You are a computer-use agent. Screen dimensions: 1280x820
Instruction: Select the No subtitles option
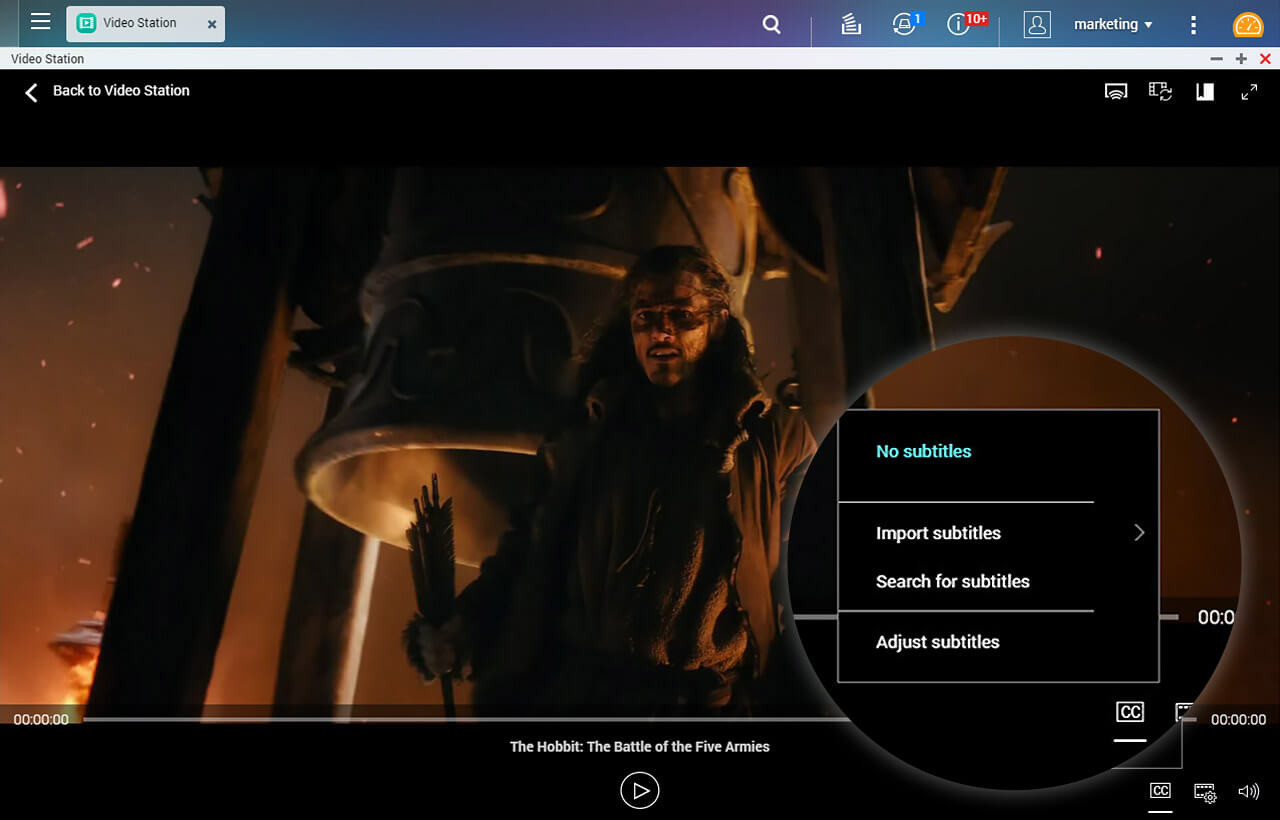point(923,451)
